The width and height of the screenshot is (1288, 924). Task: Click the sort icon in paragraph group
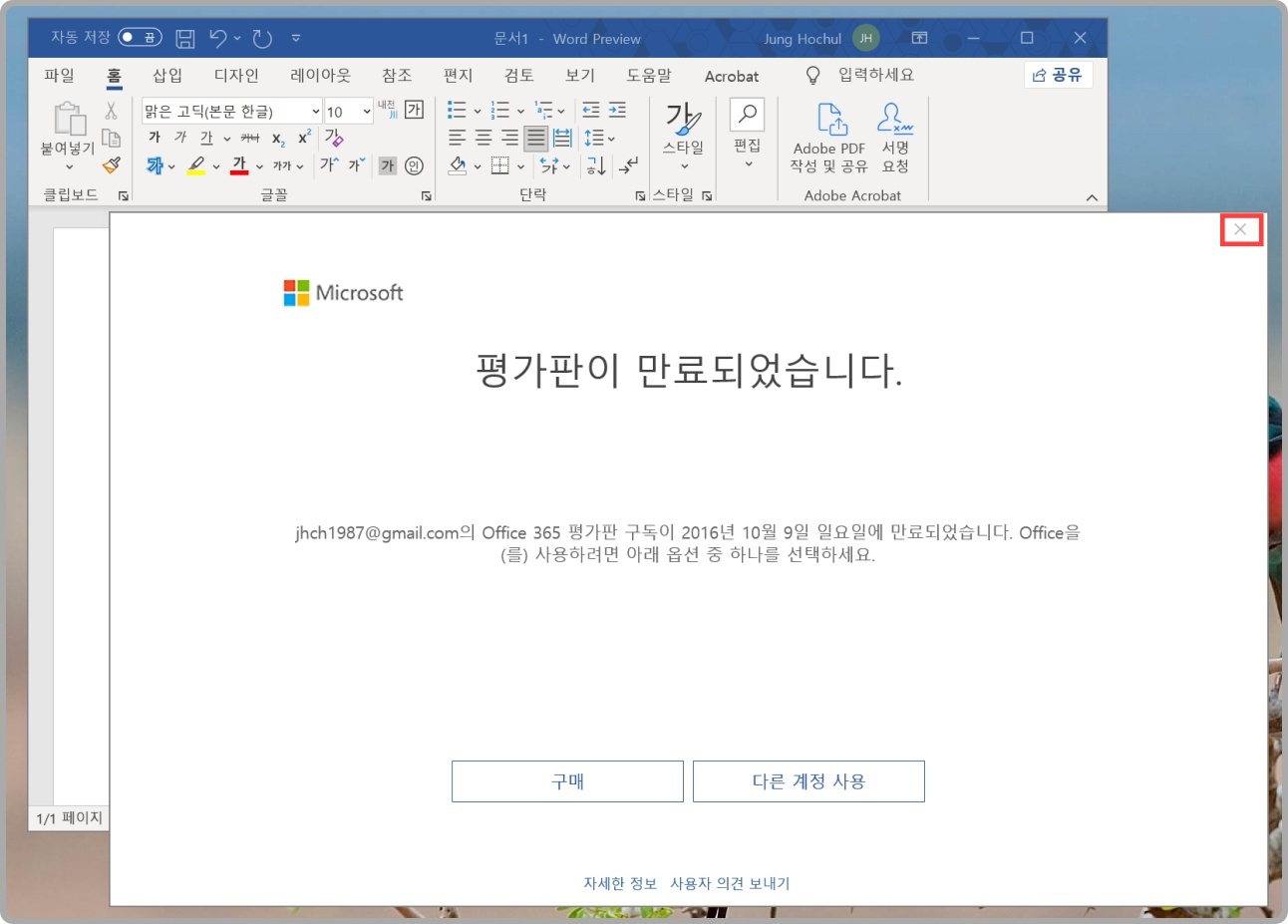[594, 166]
